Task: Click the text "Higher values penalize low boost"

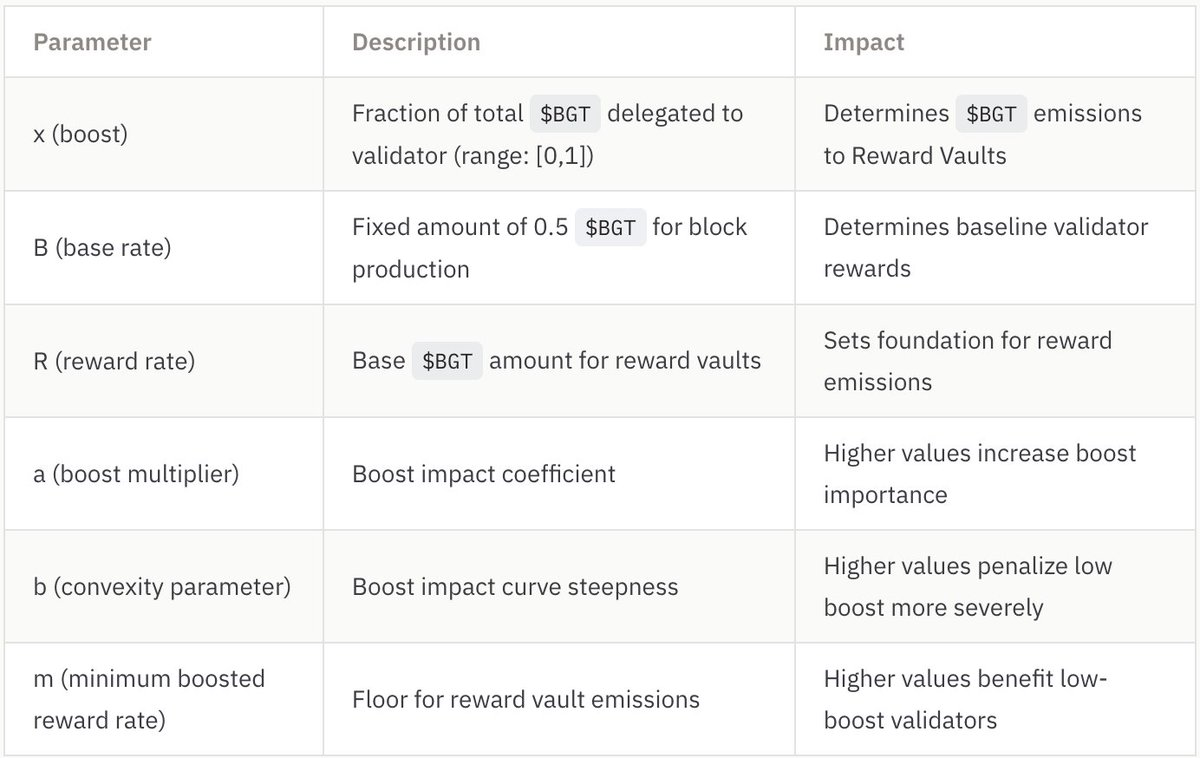Action: pyautogui.click(x=967, y=586)
